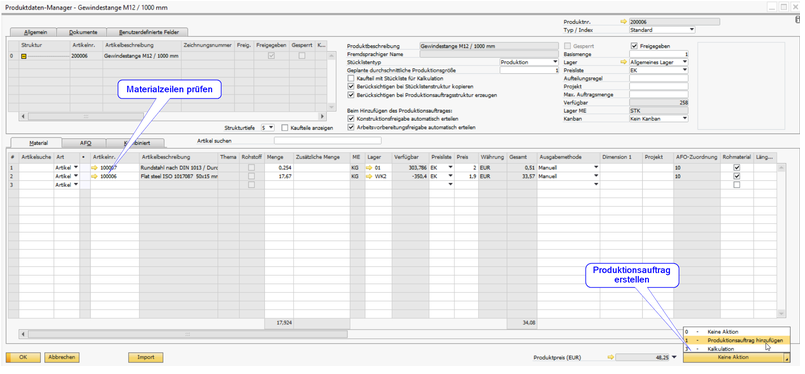
Task: Toggle Arbeitsvorbereitungsfreigabe automatisch erteilen
Action: [351, 127]
